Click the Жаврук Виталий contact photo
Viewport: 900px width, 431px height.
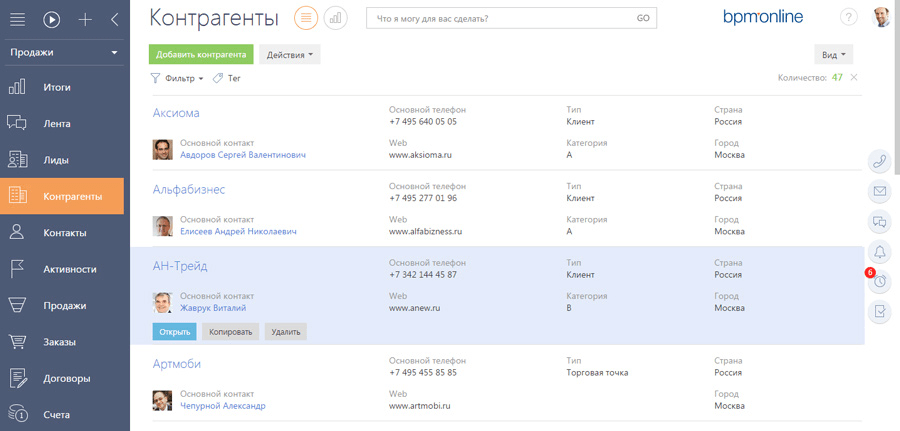point(162,303)
